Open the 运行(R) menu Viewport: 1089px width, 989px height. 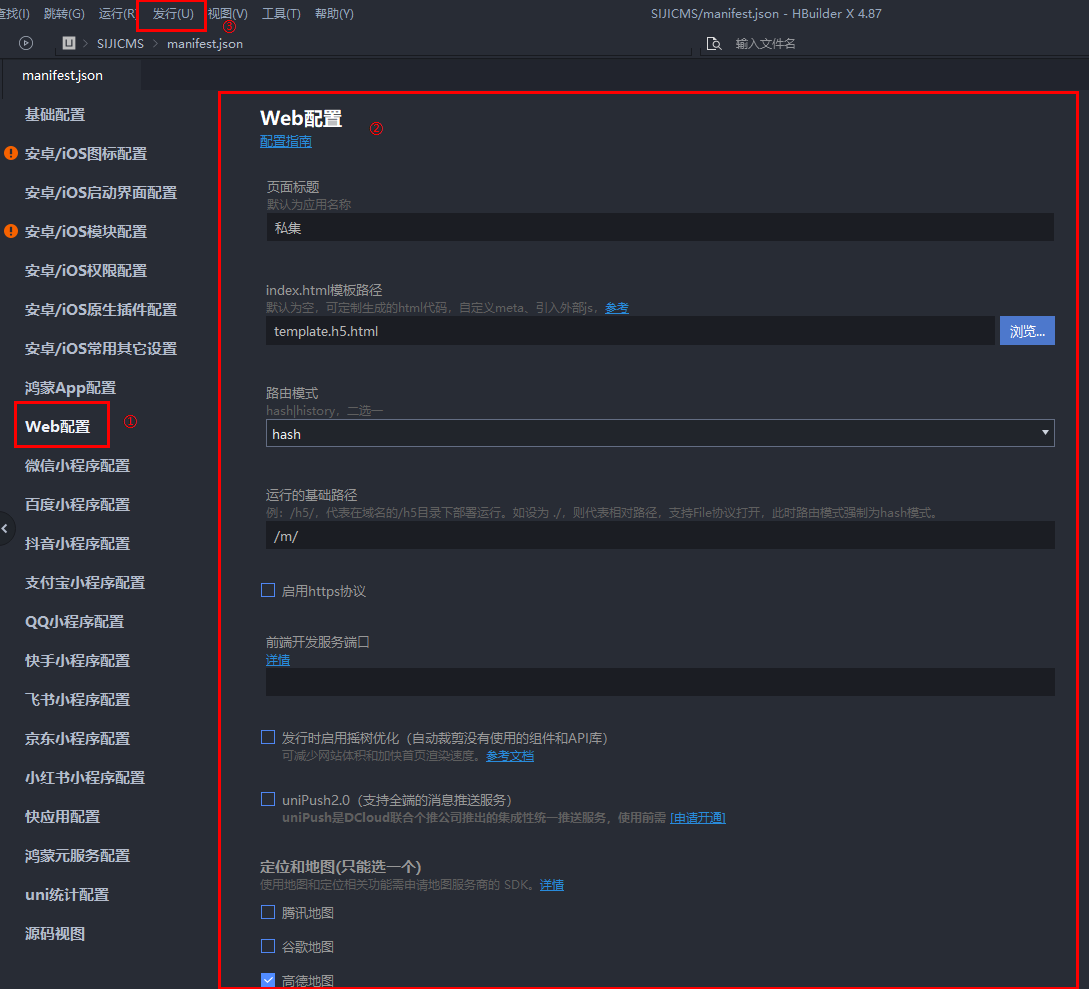click(x=117, y=14)
